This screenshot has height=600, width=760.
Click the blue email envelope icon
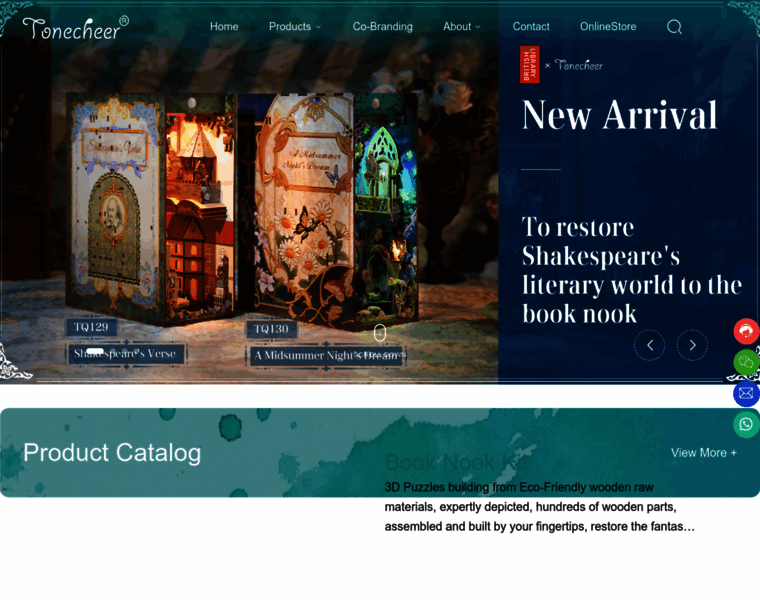[x=746, y=393]
